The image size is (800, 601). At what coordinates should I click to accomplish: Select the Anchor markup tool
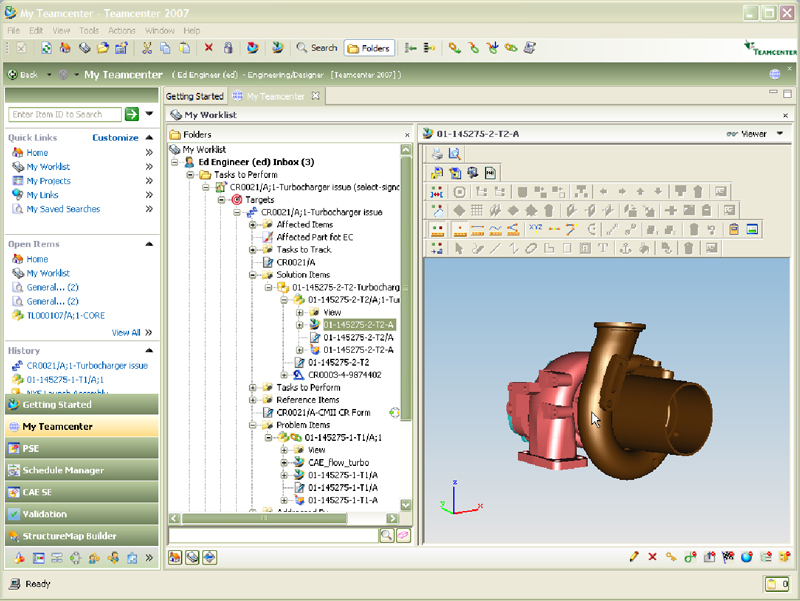[625, 248]
